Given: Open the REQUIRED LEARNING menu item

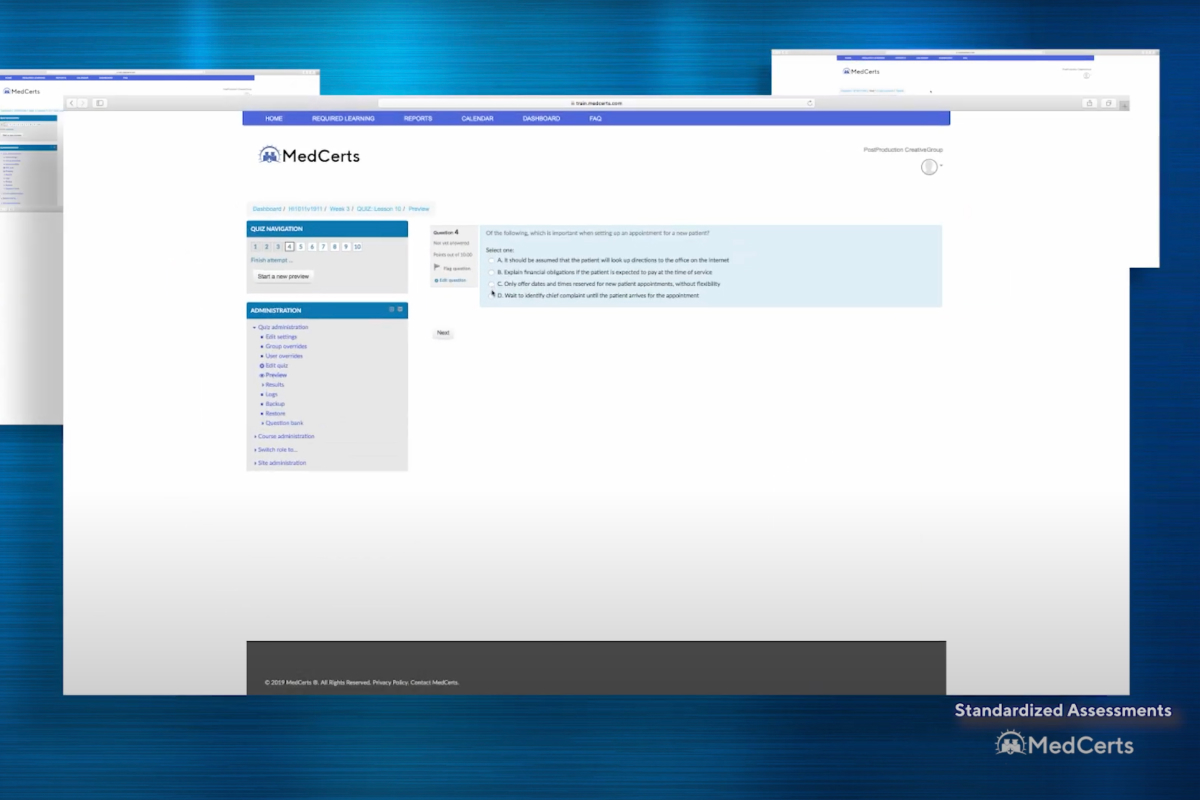Looking at the screenshot, I should (x=343, y=119).
